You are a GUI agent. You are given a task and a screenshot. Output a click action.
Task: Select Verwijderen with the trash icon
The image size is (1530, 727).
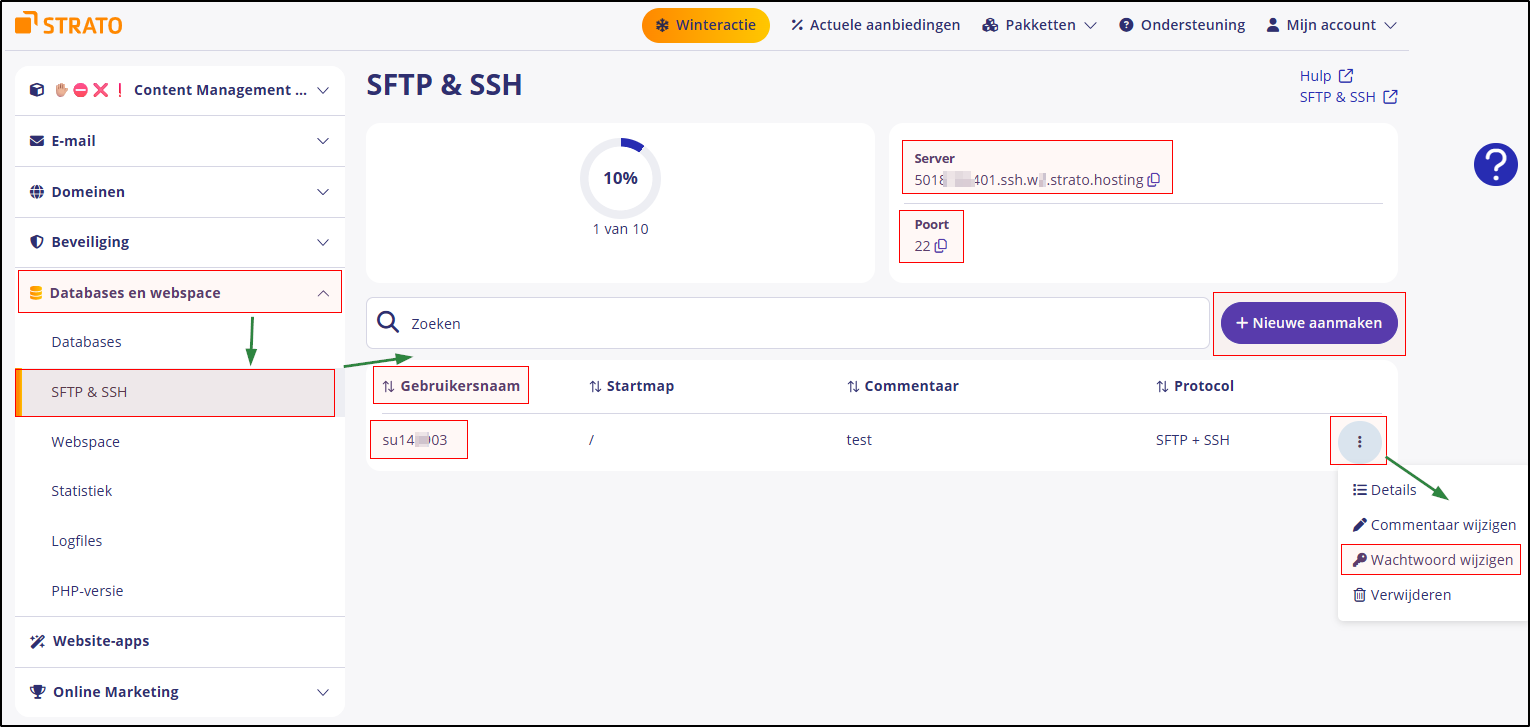(1411, 594)
